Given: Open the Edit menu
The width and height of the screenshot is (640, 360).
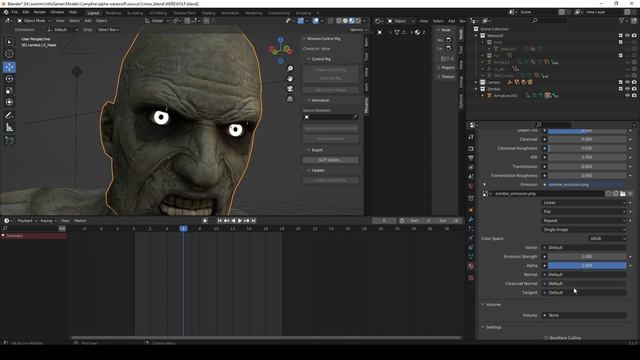Looking at the screenshot, I should [x=26, y=12].
